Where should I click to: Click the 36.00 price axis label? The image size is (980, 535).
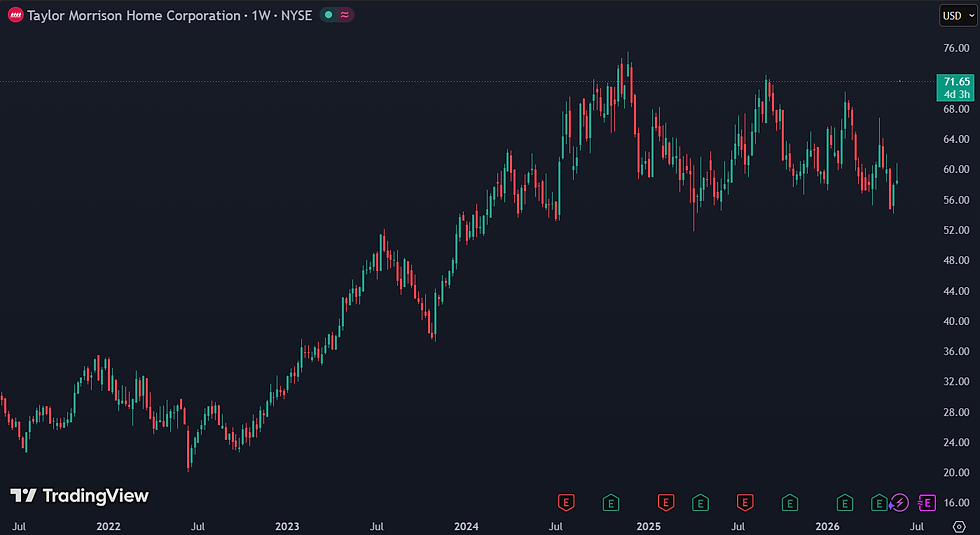pos(956,351)
